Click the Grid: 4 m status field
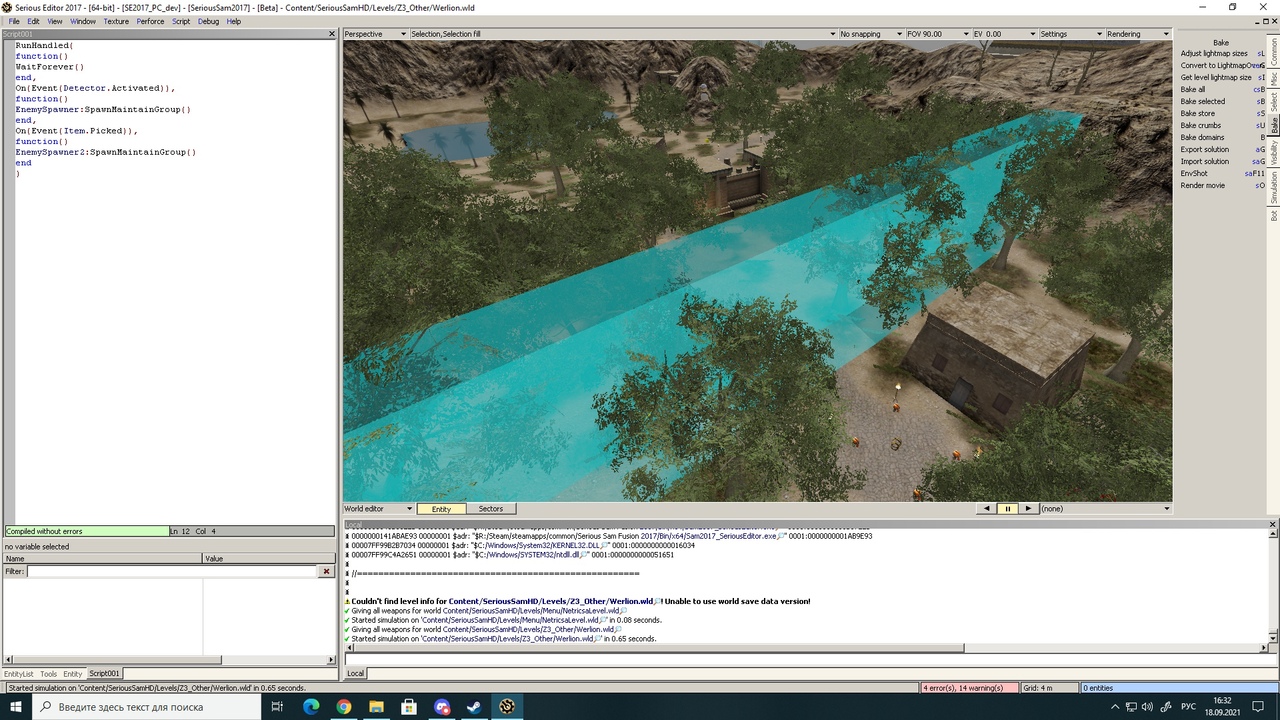 click(1049, 688)
